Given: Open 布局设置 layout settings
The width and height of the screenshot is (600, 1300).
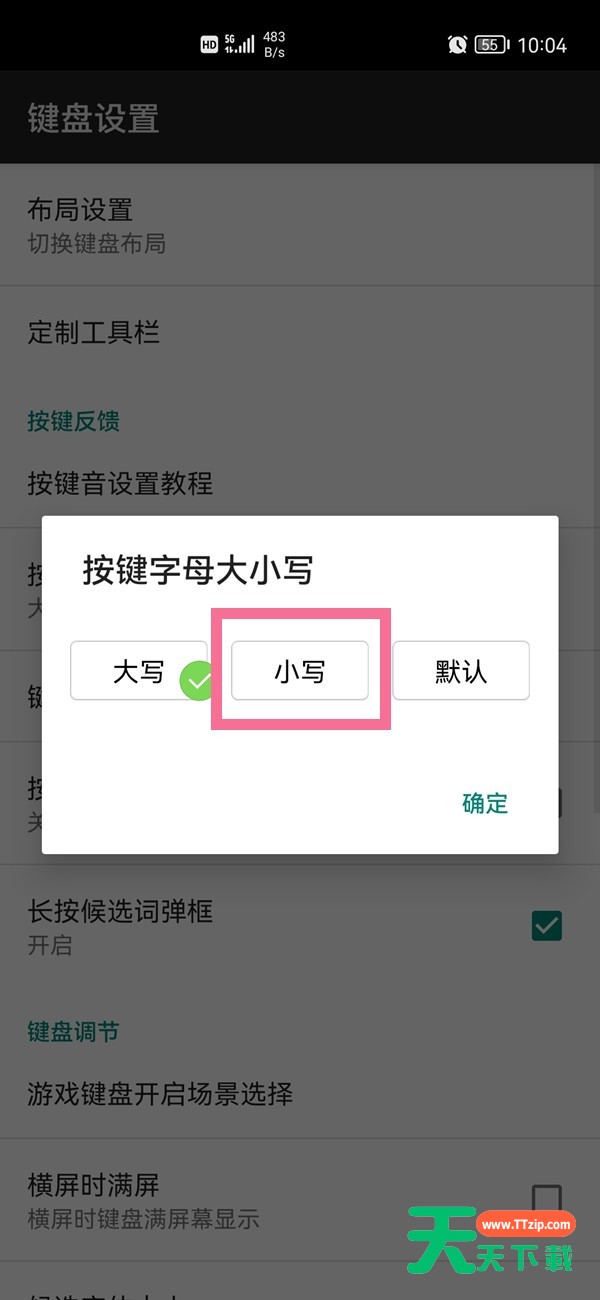Looking at the screenshot, I should pyautogui.click(x=300, y=225).
